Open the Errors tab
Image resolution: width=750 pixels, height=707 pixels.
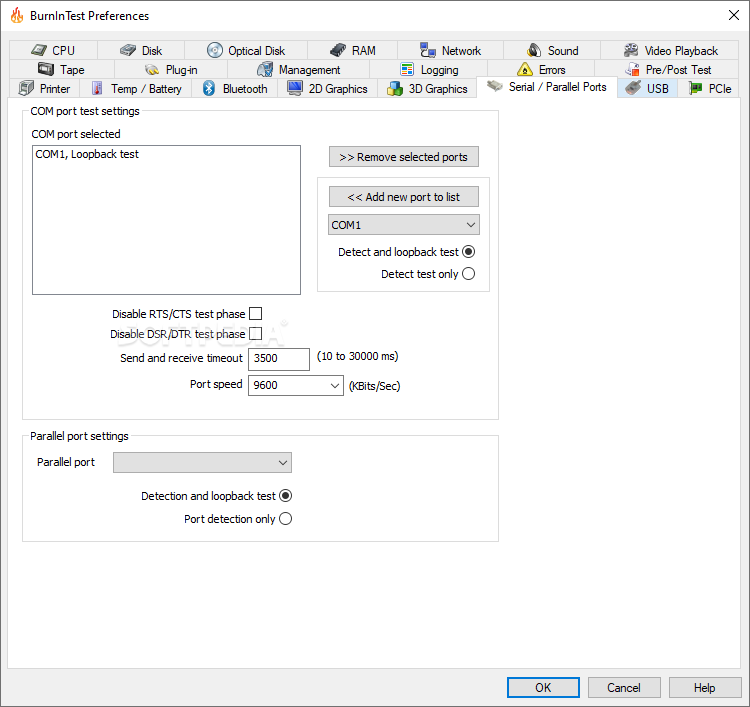click(x=541, y=69)
